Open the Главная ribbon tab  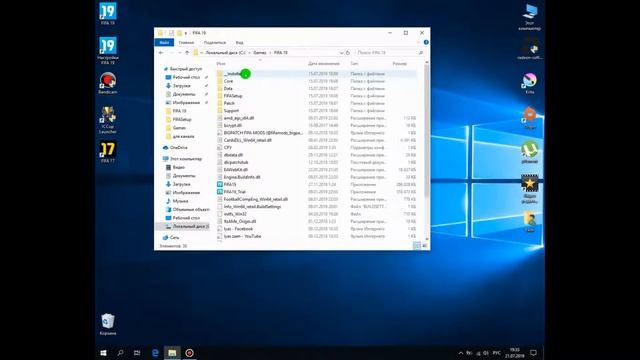(x=186, y=42)
